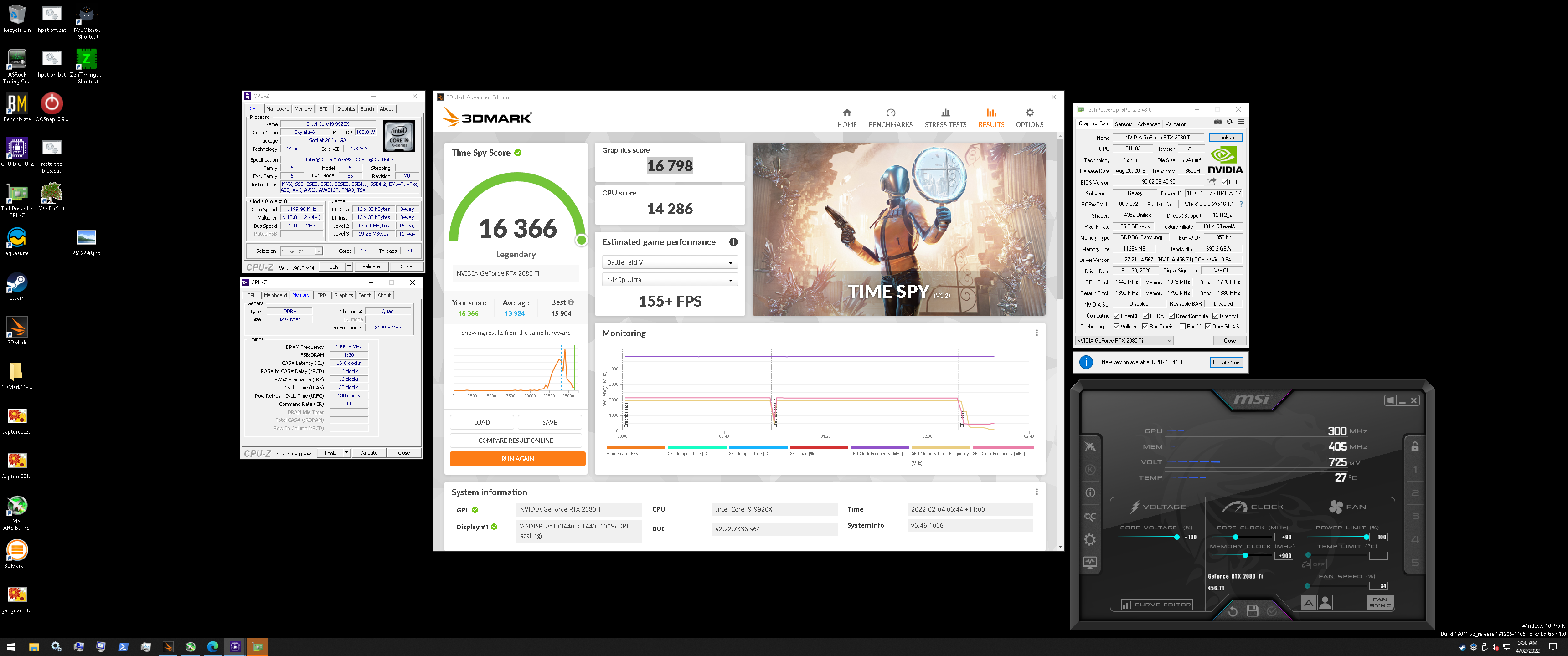Click Afterburner reset settings icon

[1233, 611]
